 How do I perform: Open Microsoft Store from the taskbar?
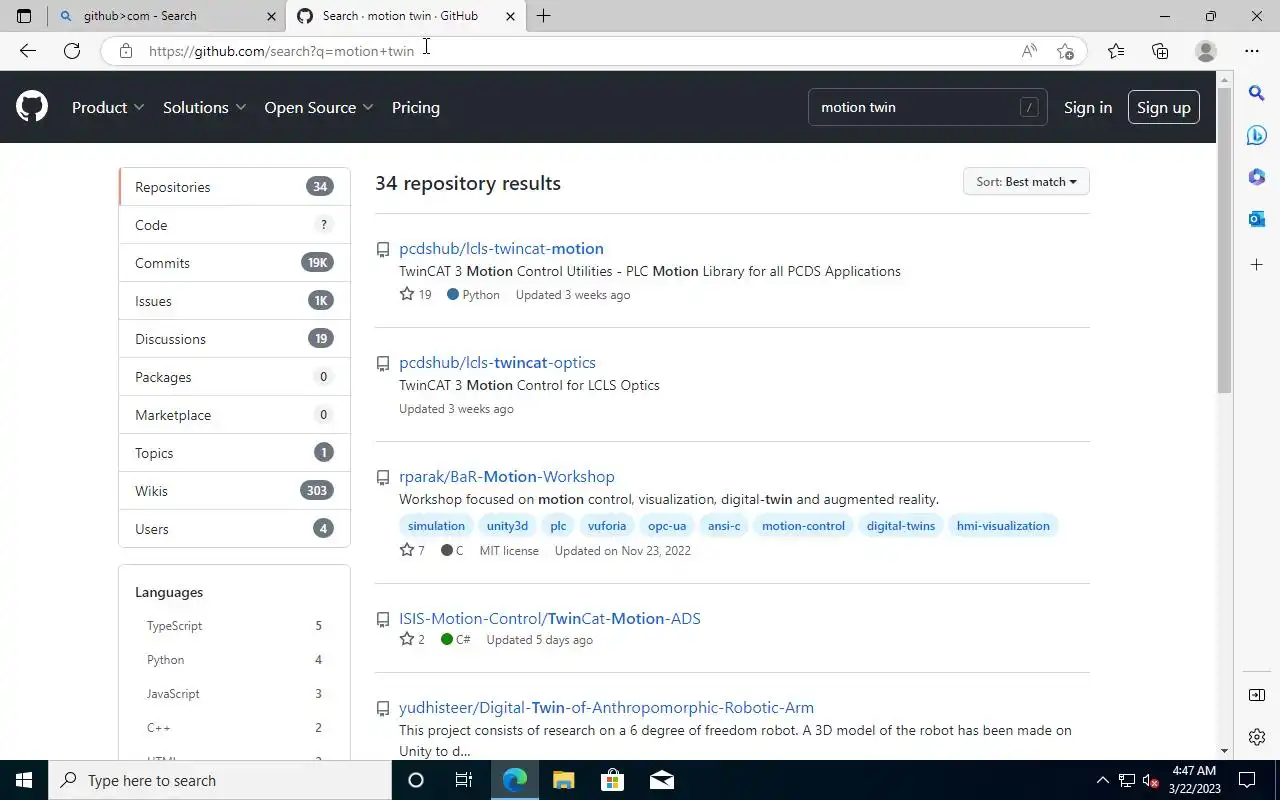[612, 780]
